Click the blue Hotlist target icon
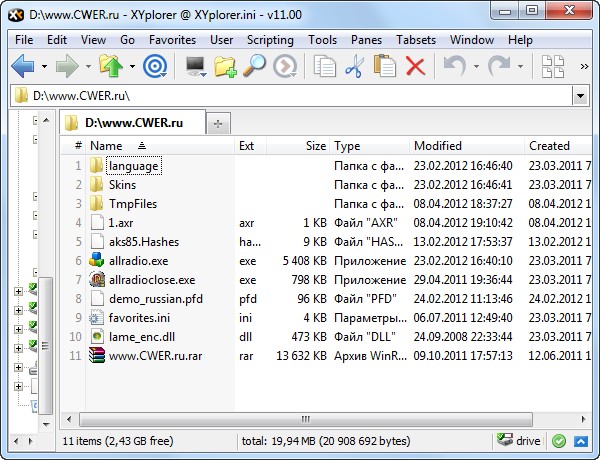The image size is (600, 460). pyautogui.click(x=154, y=67)
